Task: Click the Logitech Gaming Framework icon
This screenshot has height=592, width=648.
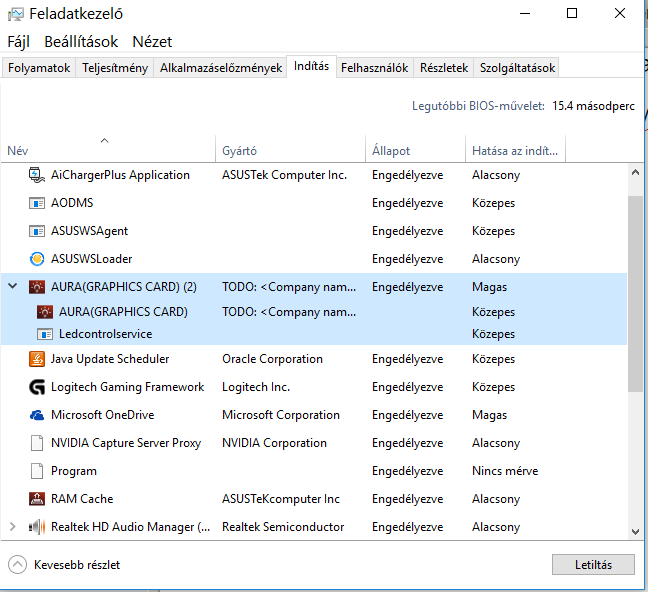Action: click(x=37, y=387)
